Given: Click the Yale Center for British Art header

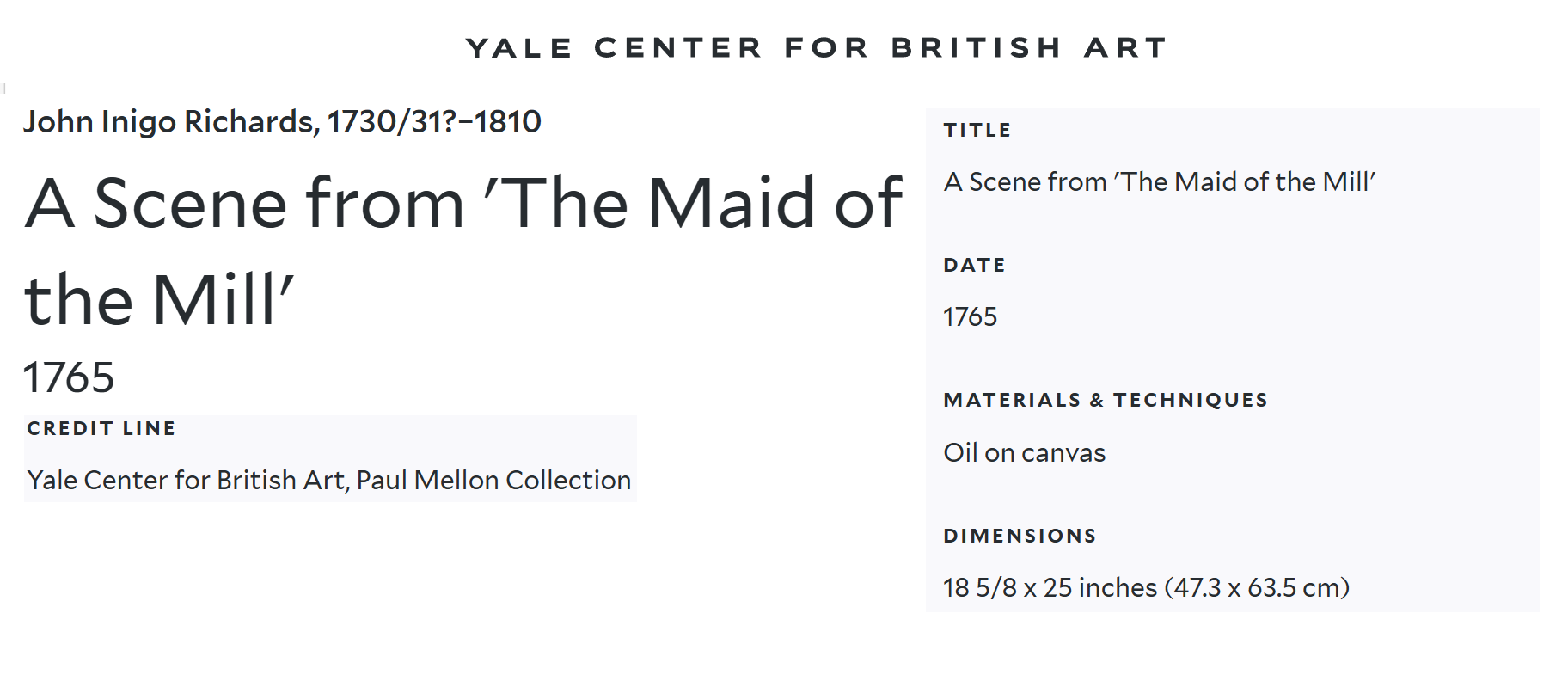Looking at the screenshot, I should (x=815, y=48).
